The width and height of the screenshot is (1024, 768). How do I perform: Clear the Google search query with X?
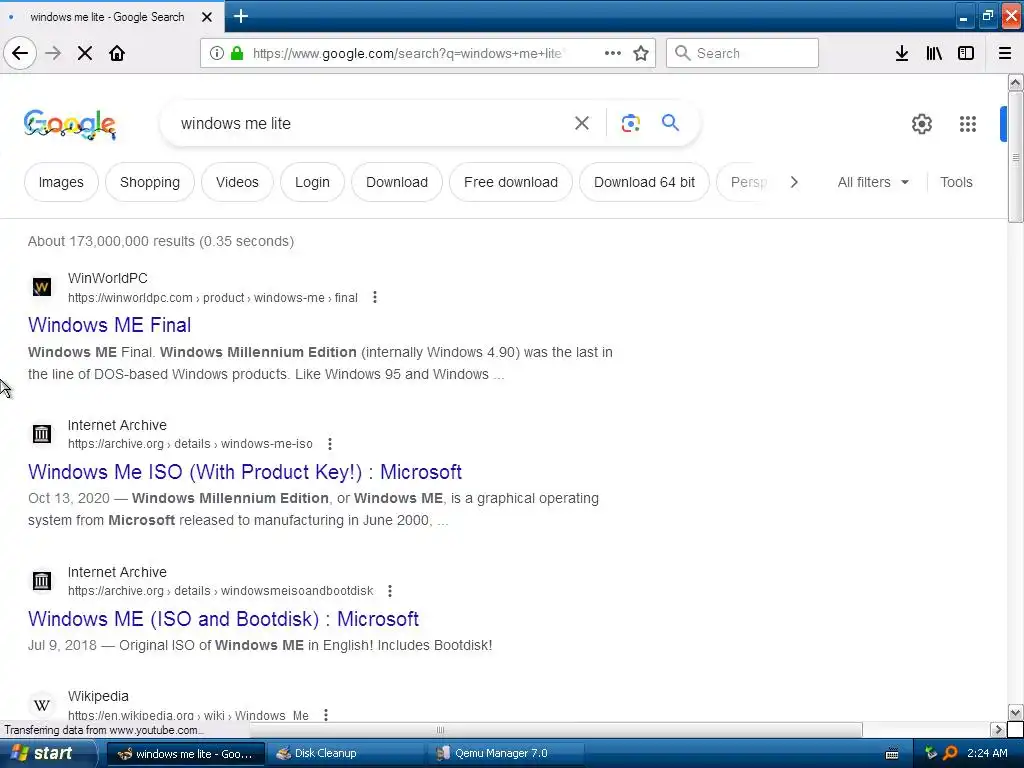pos(582,123)
